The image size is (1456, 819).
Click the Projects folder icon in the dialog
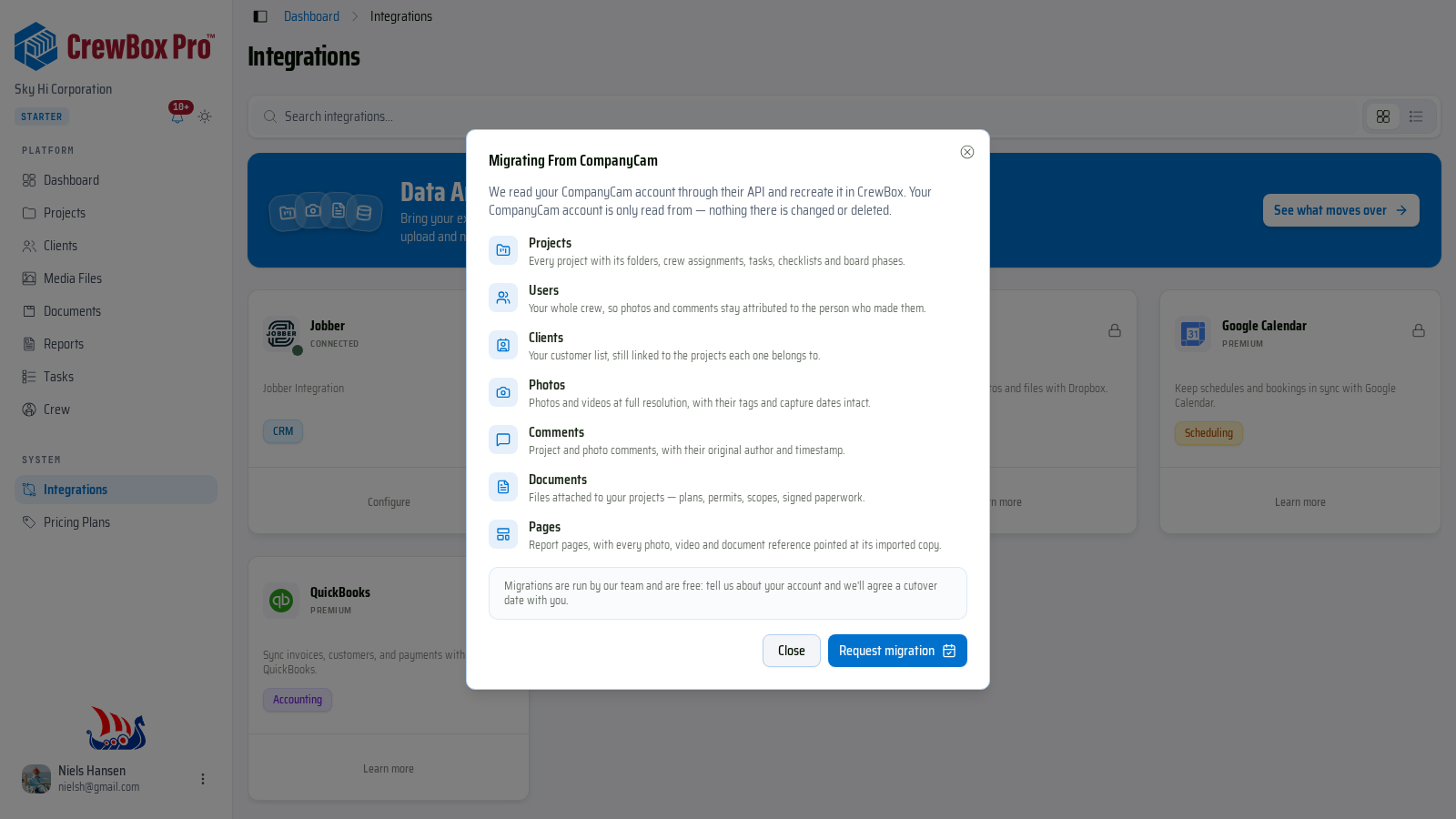tap(503, 250)
